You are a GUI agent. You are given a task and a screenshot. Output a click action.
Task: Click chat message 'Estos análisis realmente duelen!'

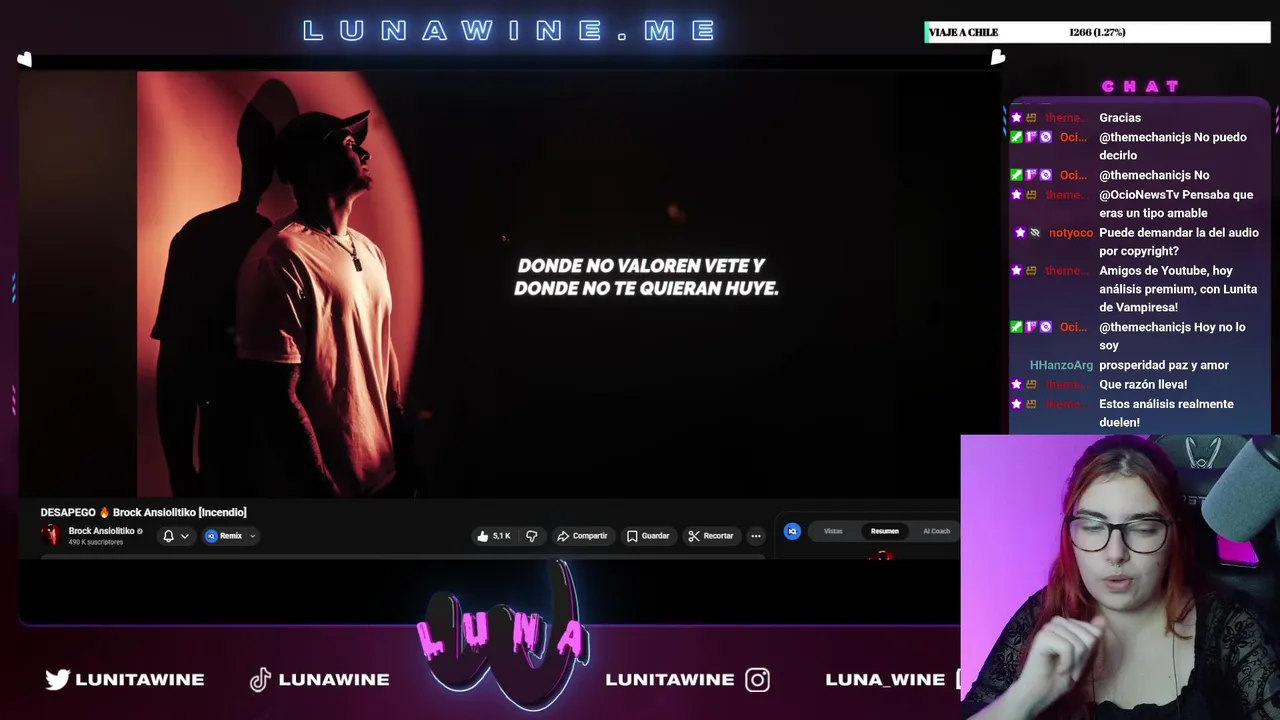[1166, 413]
